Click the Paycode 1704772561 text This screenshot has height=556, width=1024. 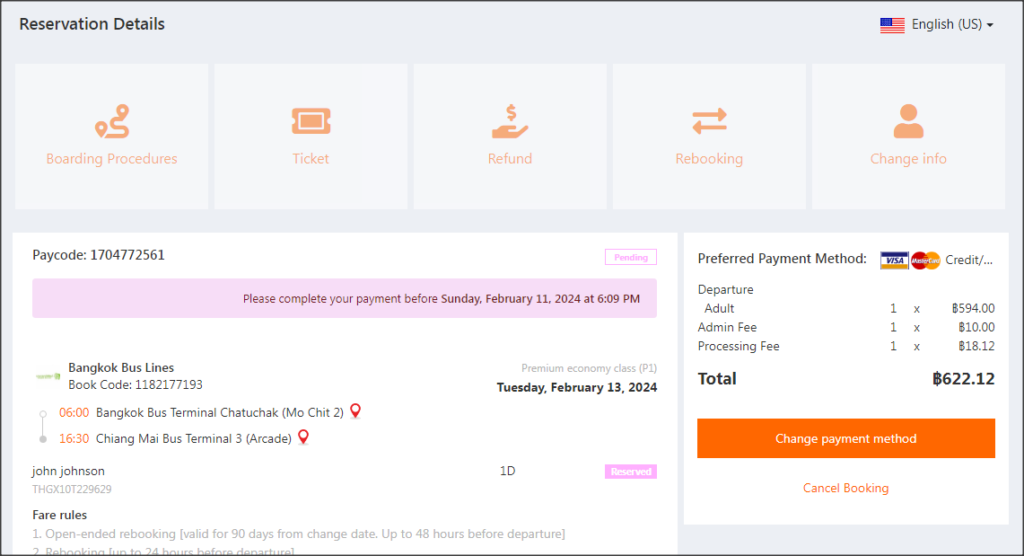pos(98,255)
